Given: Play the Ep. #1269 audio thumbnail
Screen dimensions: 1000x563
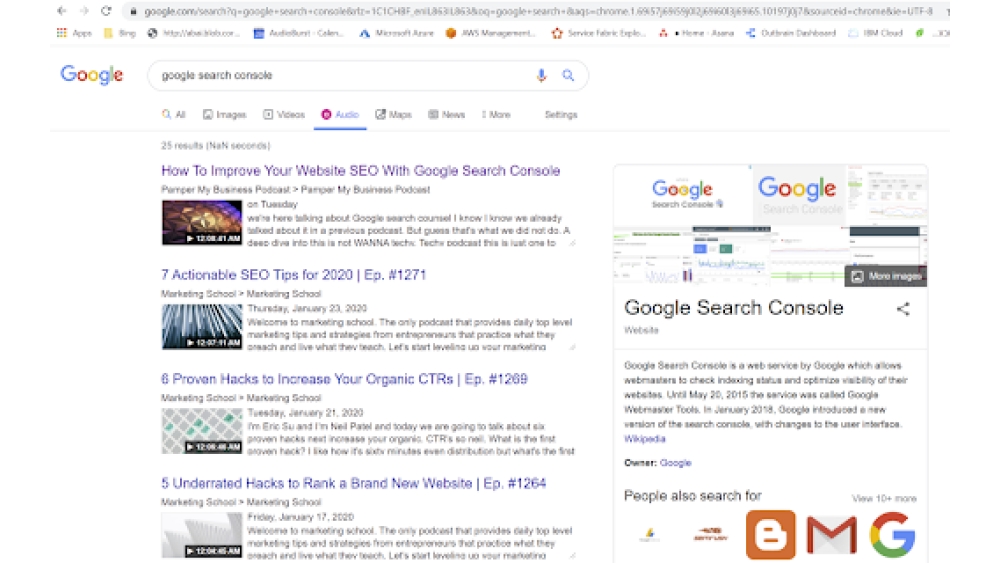Looking at the screenshot, I should point(202,431).
